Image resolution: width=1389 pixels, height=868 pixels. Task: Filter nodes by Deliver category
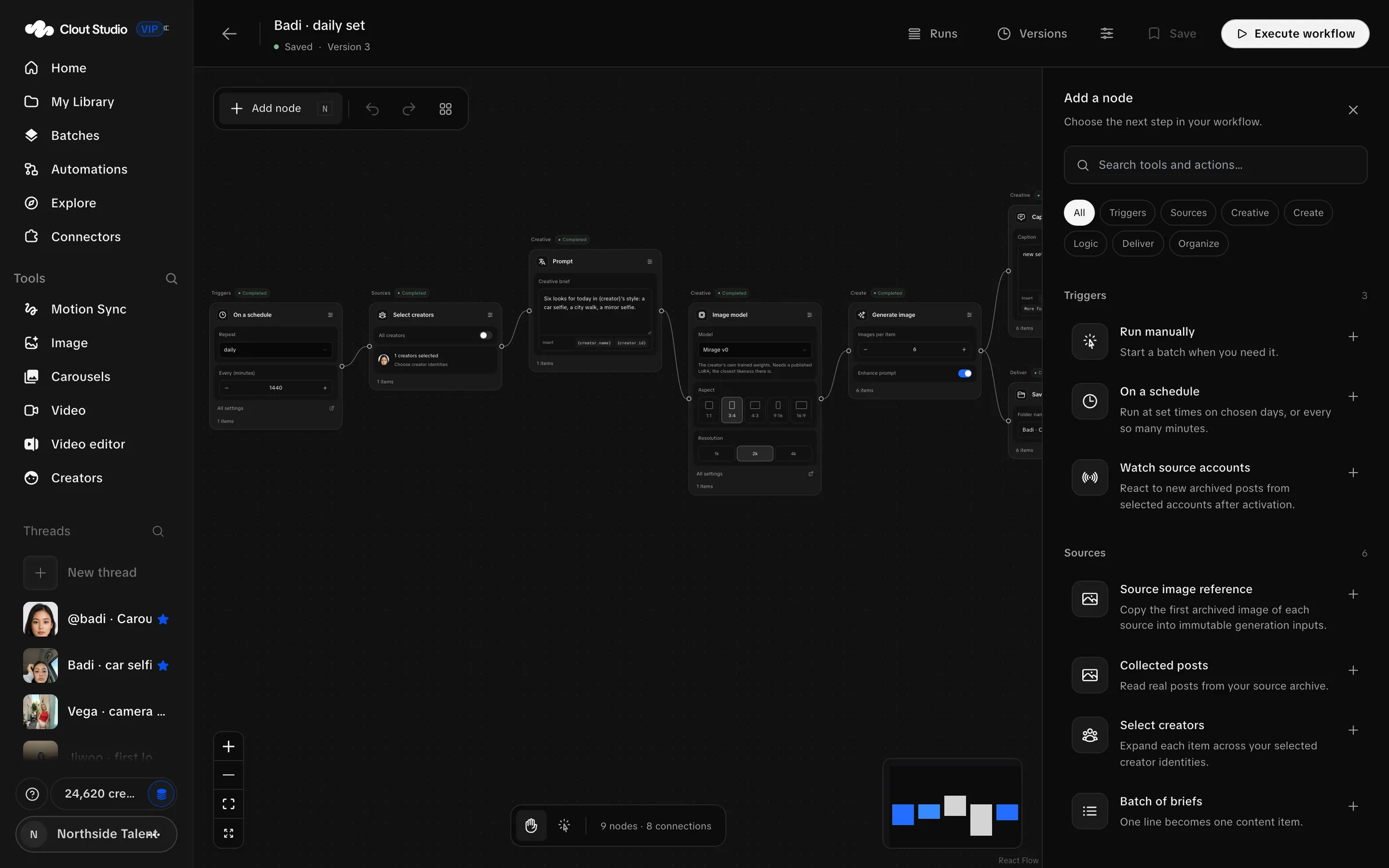click(x=1137, y=244)
